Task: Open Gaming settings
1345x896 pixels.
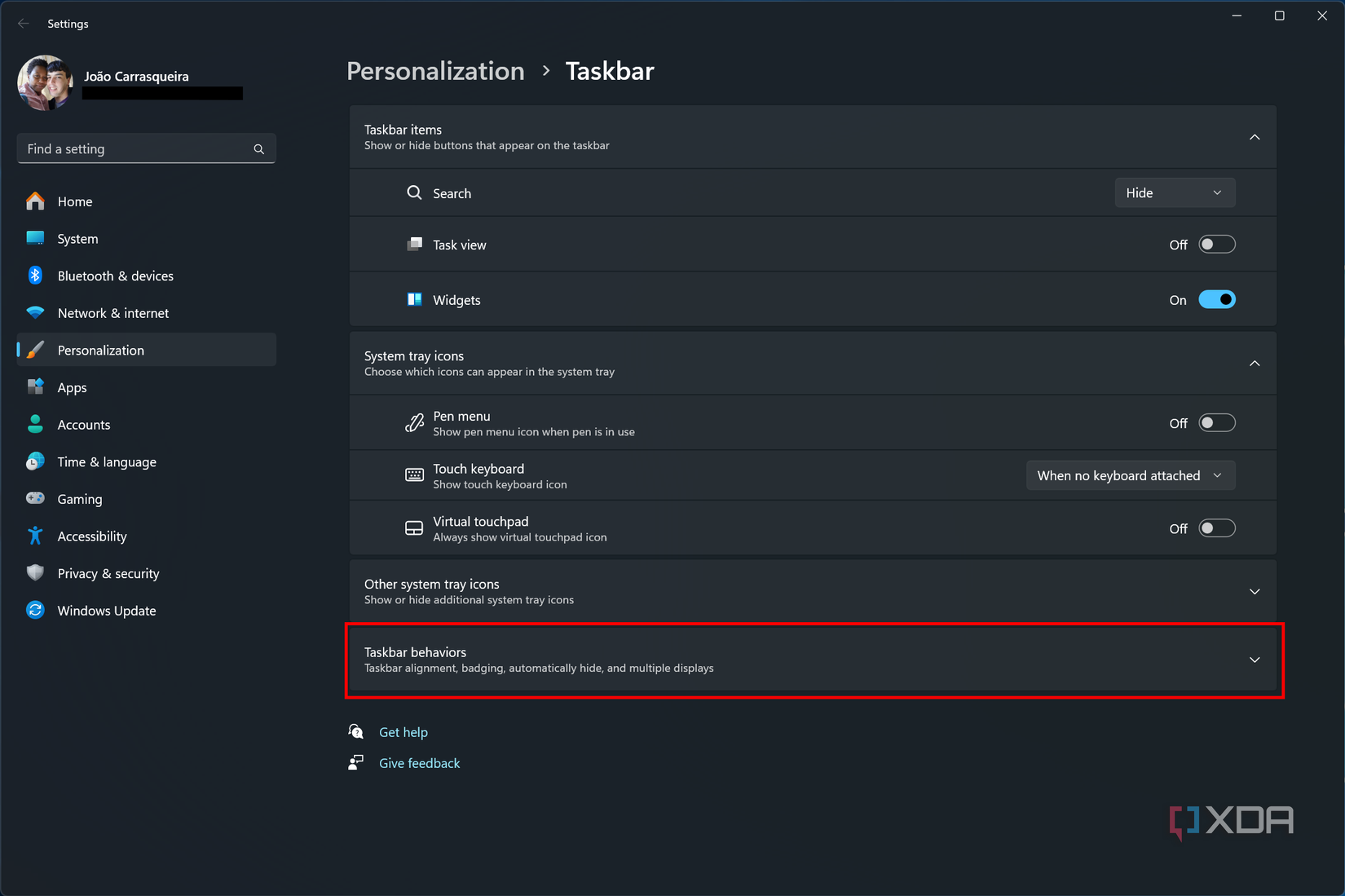Action: click(79, 498)
